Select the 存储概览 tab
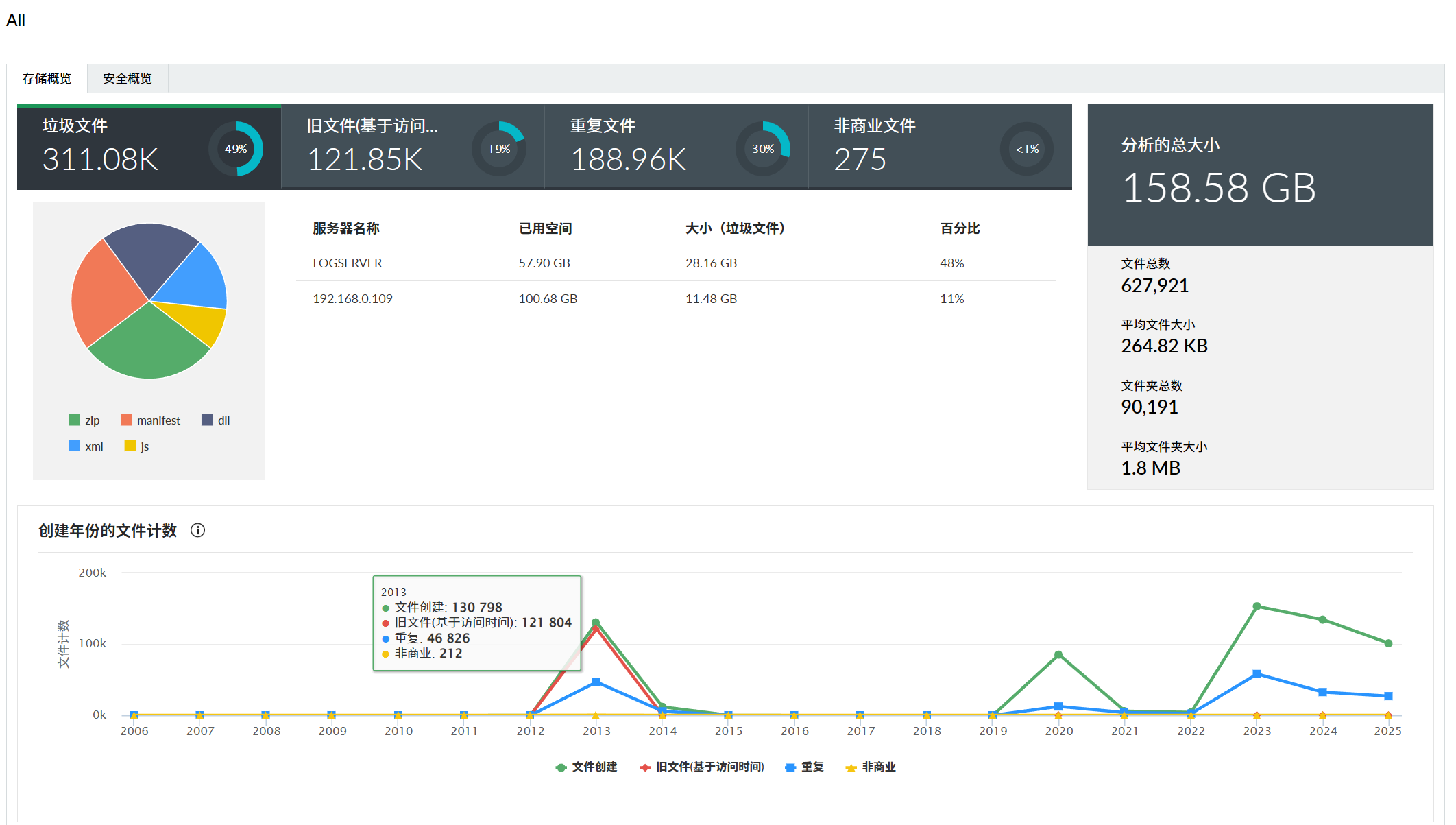The width and height of the screenshot is (1456, 825). (x=47, y=78)
